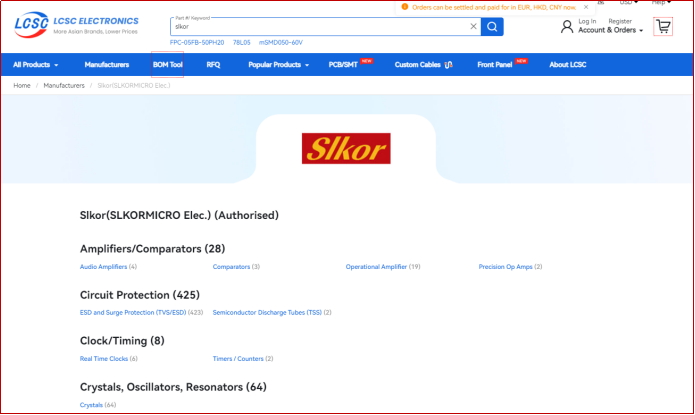This screenshot has height=415, width=695.
Task: Go to the RFQ page
Action: [213, 65]
